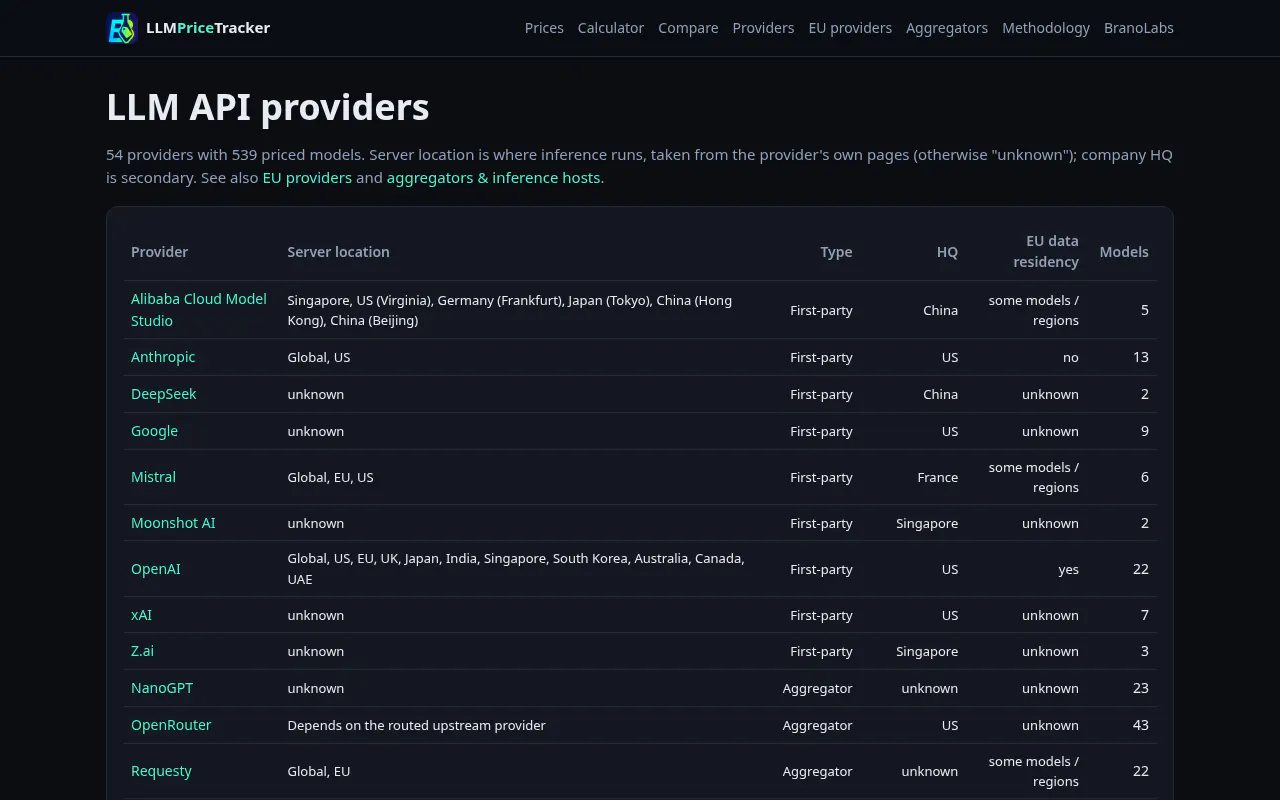The image size is (1280, 800).
Task: Open the Calculator nav item
Action: point(611,28)
